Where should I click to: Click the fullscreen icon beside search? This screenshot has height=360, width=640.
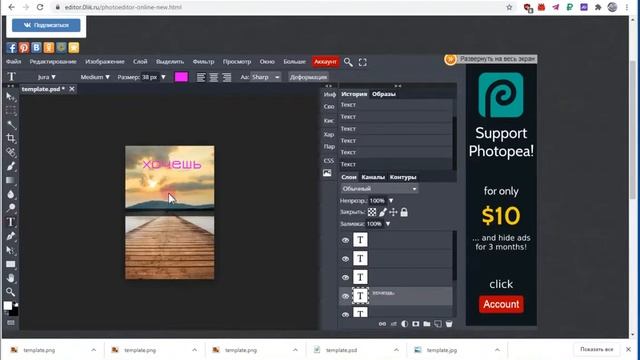click(362, 62)
